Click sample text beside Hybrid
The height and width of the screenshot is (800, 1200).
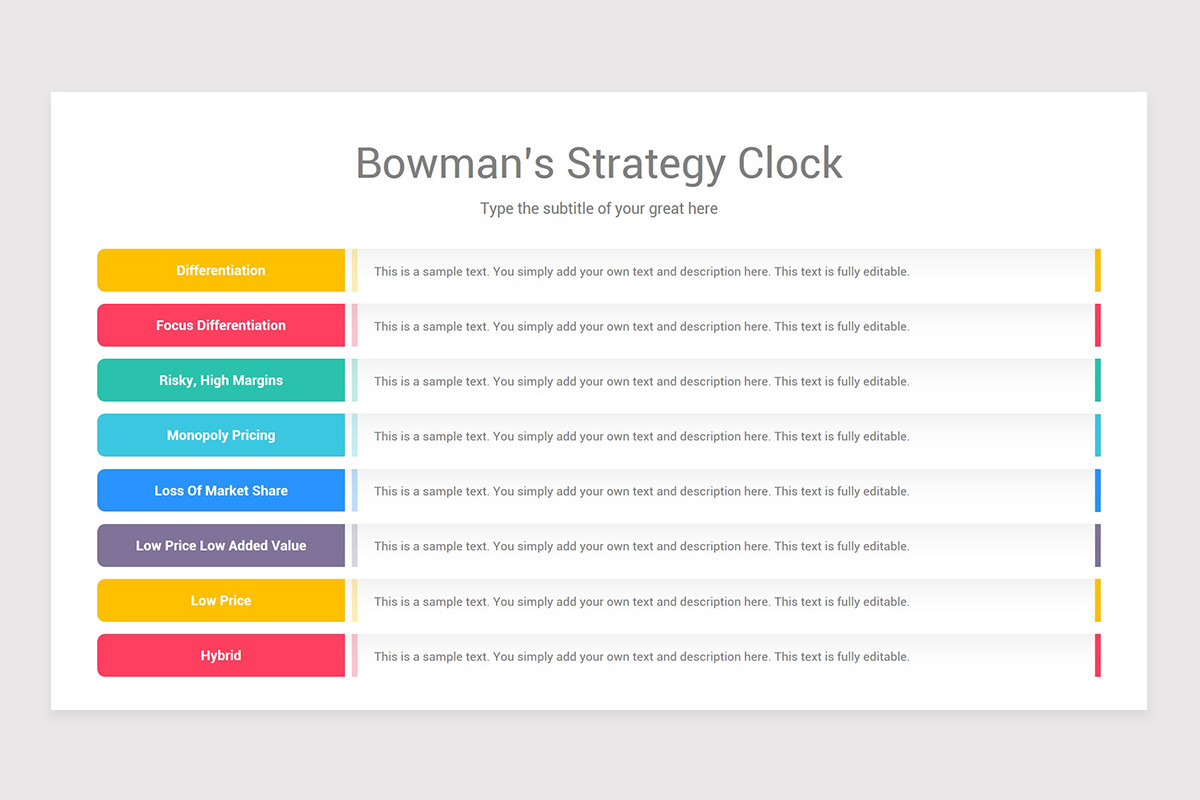click(x=642, y=657)
